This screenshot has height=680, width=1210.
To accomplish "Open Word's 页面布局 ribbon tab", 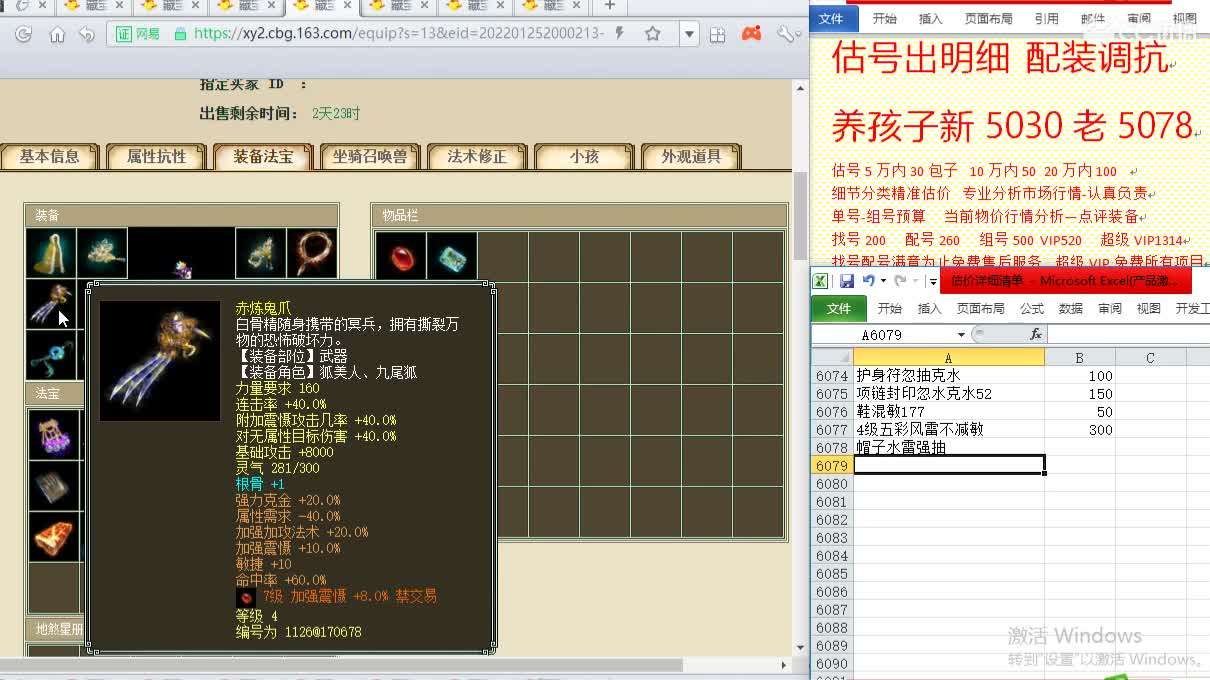I will pos(988,19).
